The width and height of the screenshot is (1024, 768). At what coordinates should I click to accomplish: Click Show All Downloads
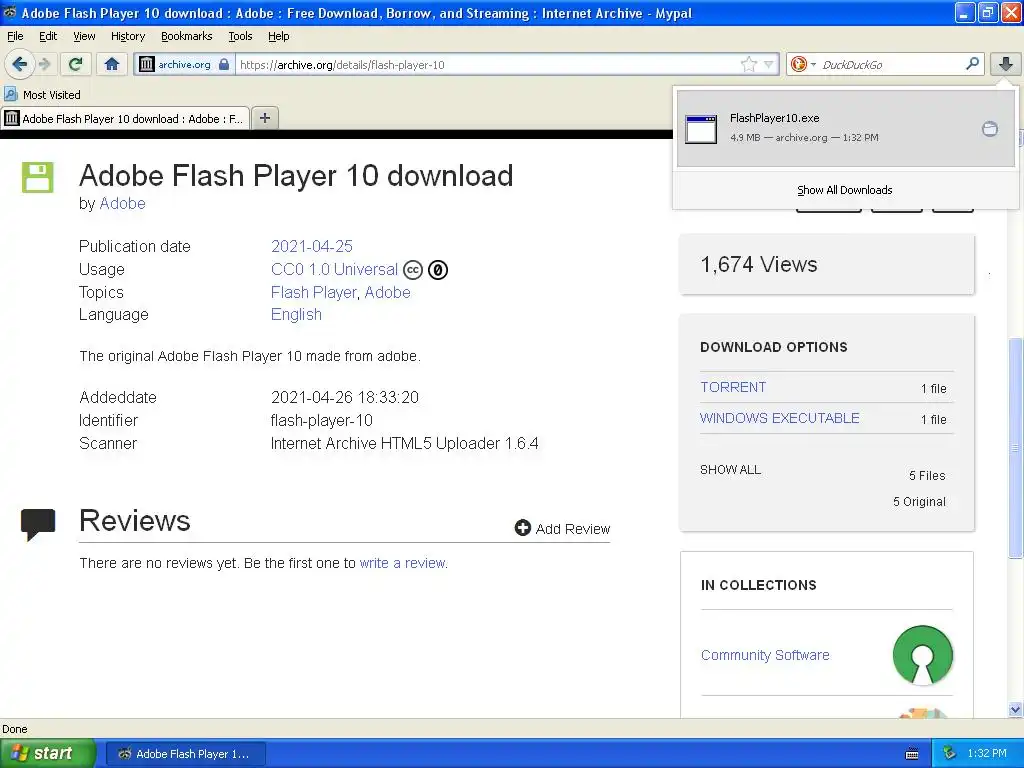coord(844,190)
